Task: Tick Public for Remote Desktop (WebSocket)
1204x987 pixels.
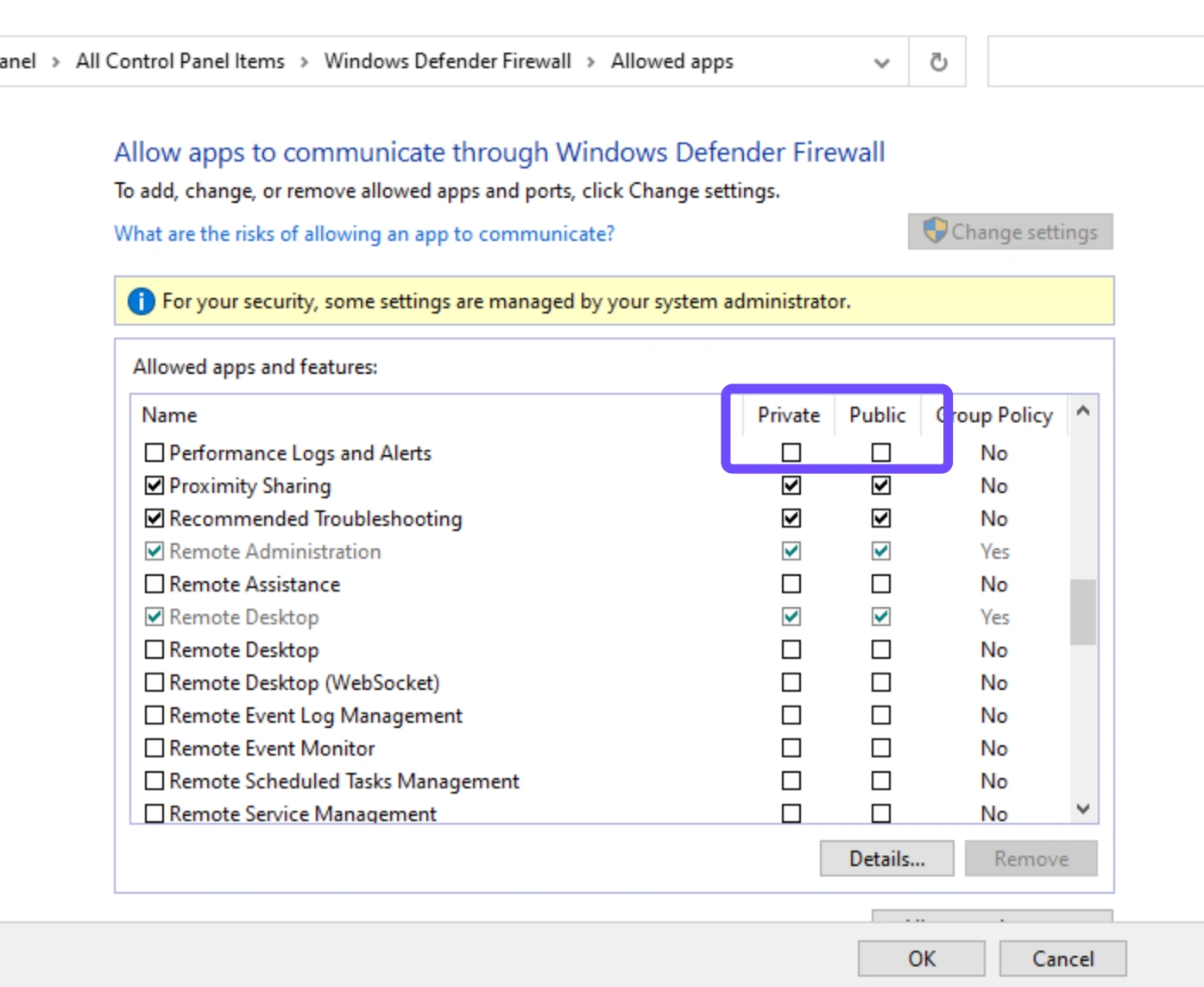Action: 881,682
